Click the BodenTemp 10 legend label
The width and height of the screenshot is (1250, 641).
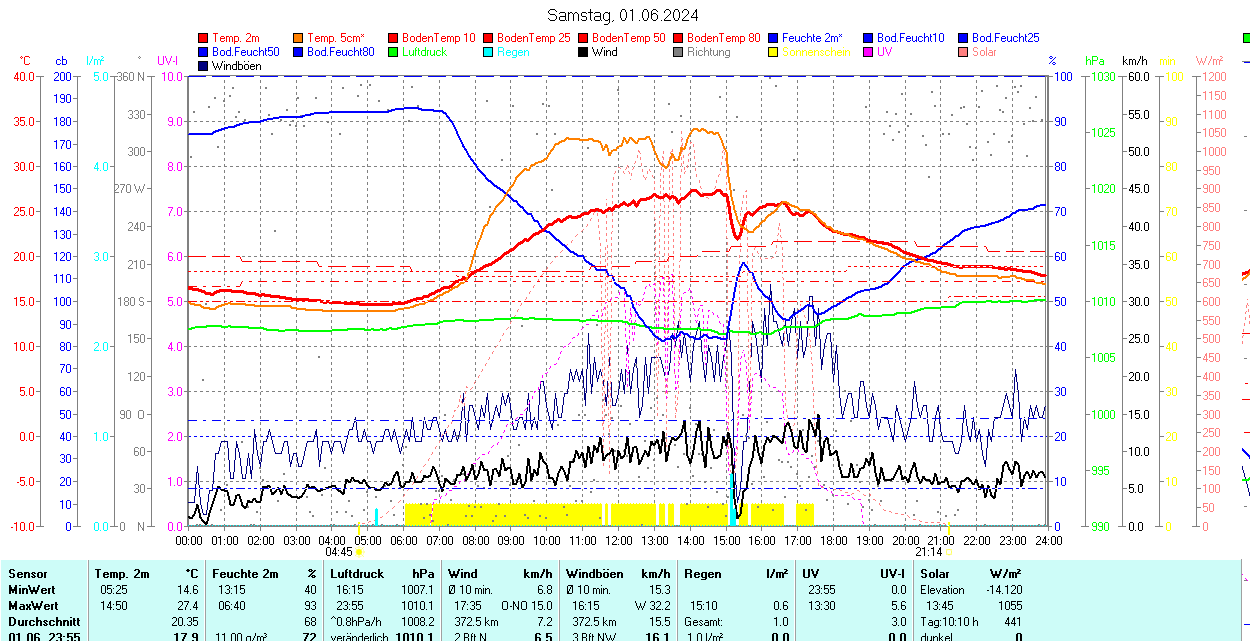[439, 38]
